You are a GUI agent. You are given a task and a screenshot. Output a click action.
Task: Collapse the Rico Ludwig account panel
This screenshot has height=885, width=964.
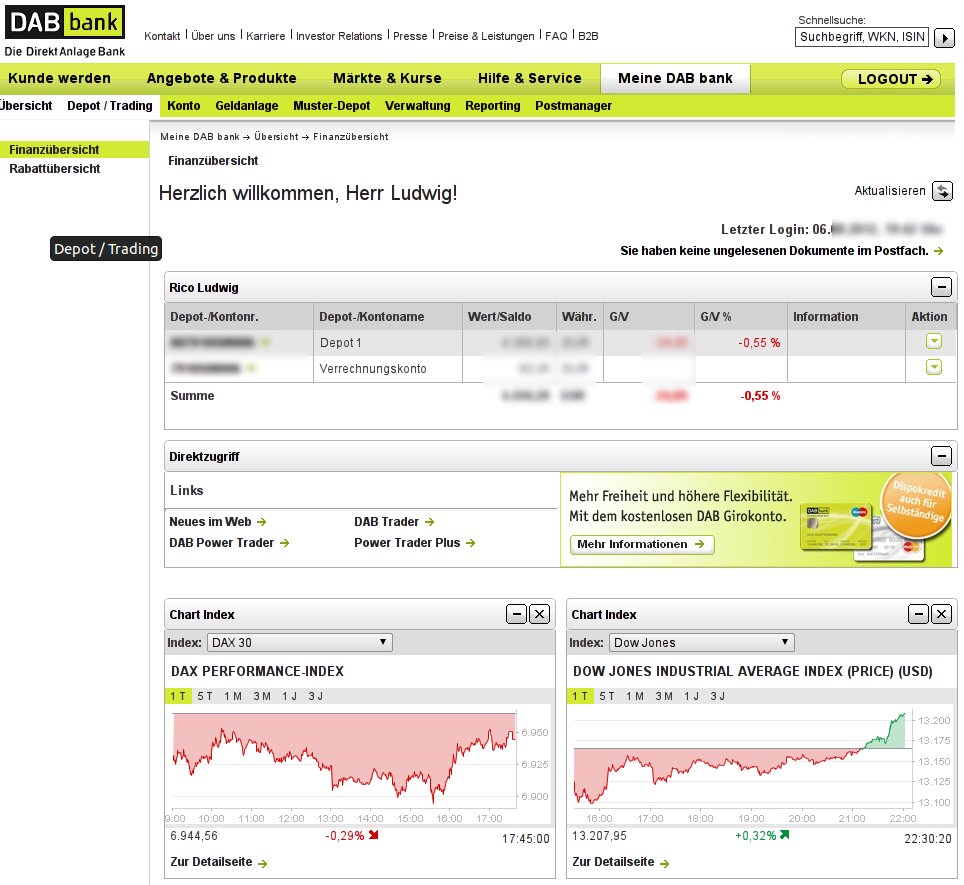click(941, 286)
